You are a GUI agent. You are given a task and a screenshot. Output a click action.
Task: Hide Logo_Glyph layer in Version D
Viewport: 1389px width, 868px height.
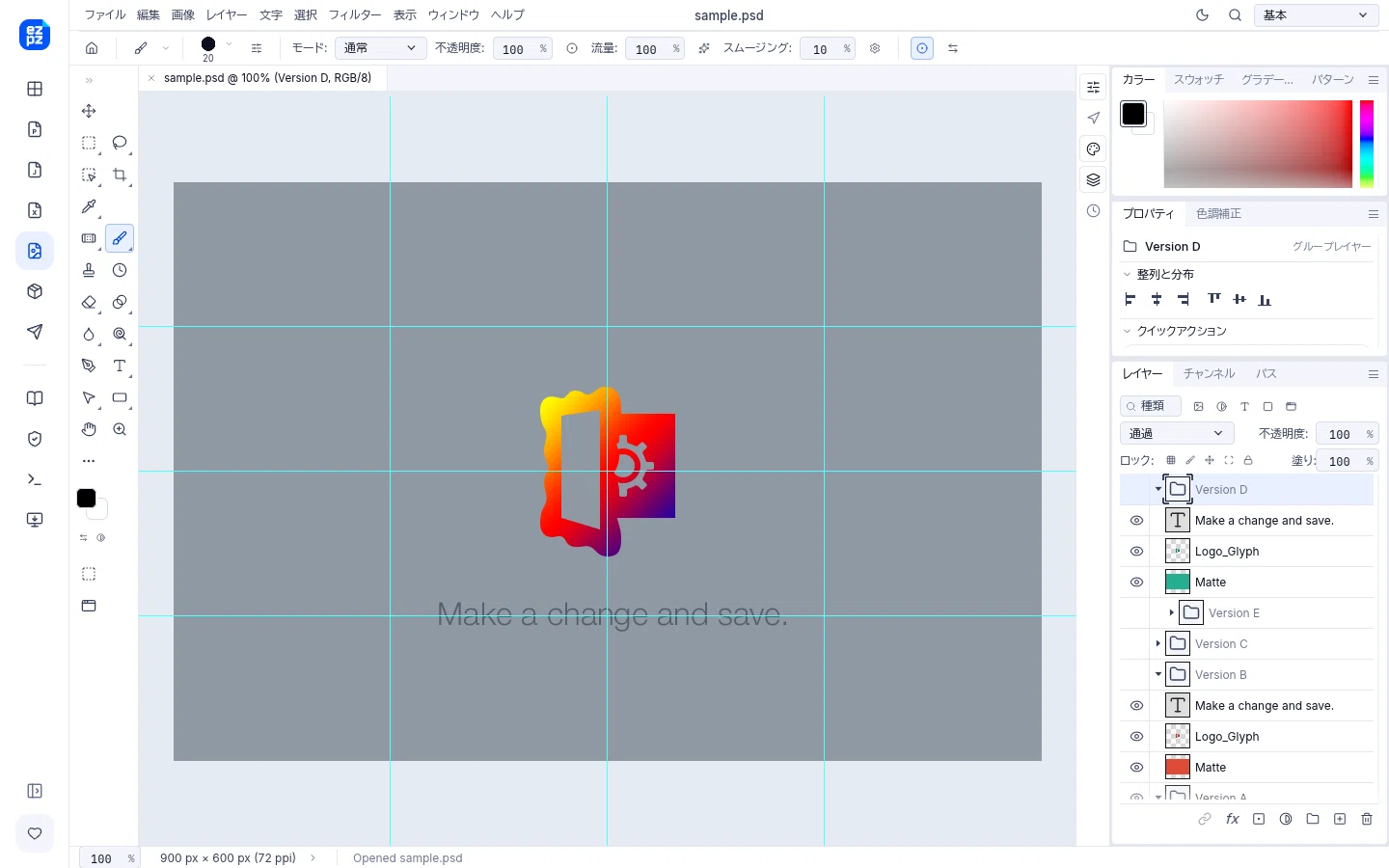tap(1136, 551)
